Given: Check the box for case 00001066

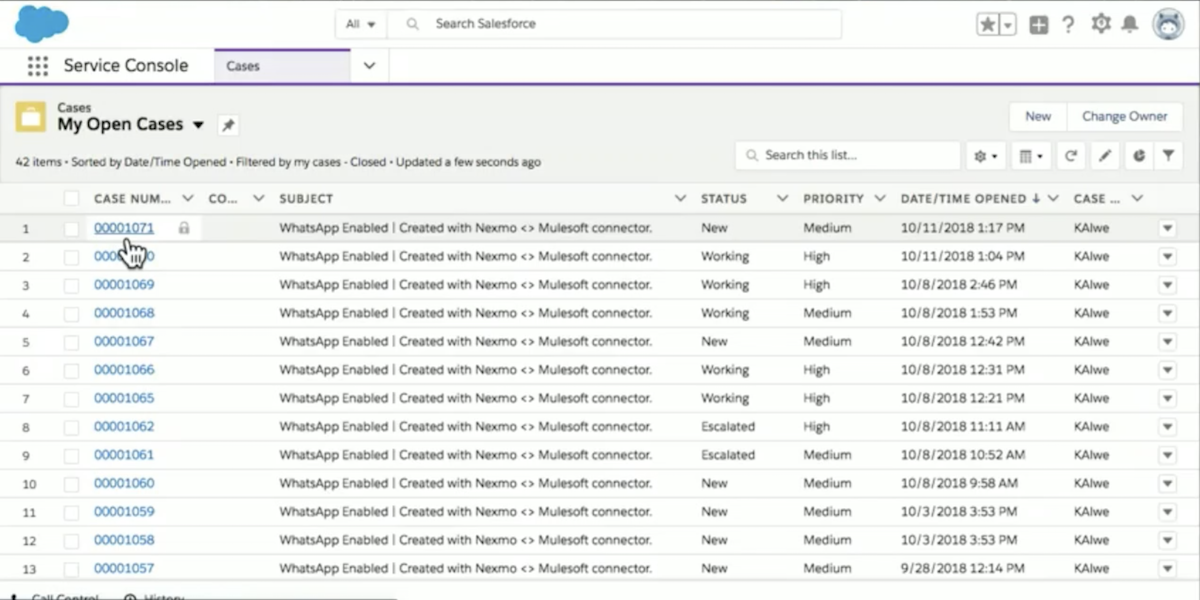Looking at the screenshot, I should pos(71,370).
